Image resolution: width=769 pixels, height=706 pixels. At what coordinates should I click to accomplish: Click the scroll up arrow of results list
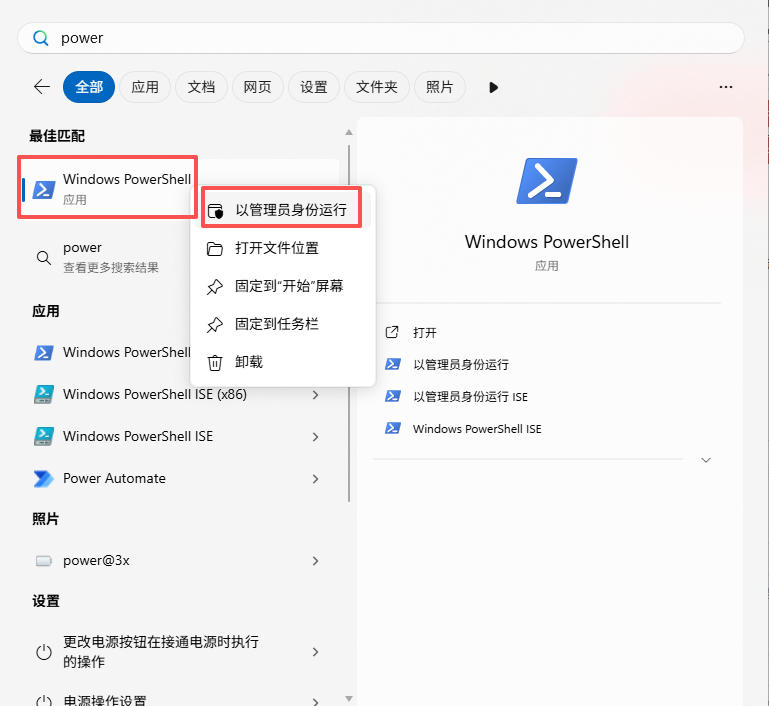(349, 132)
